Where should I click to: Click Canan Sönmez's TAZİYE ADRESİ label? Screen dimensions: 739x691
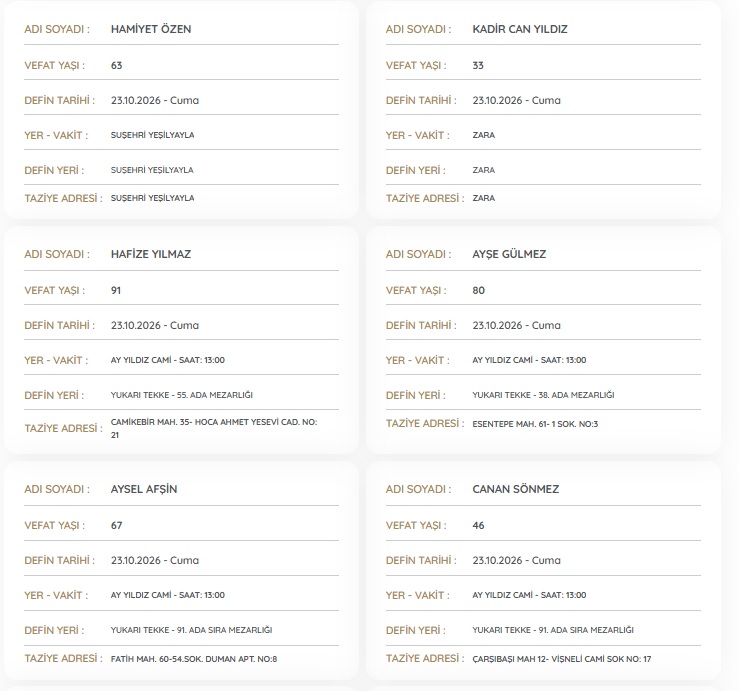[425, 658]
